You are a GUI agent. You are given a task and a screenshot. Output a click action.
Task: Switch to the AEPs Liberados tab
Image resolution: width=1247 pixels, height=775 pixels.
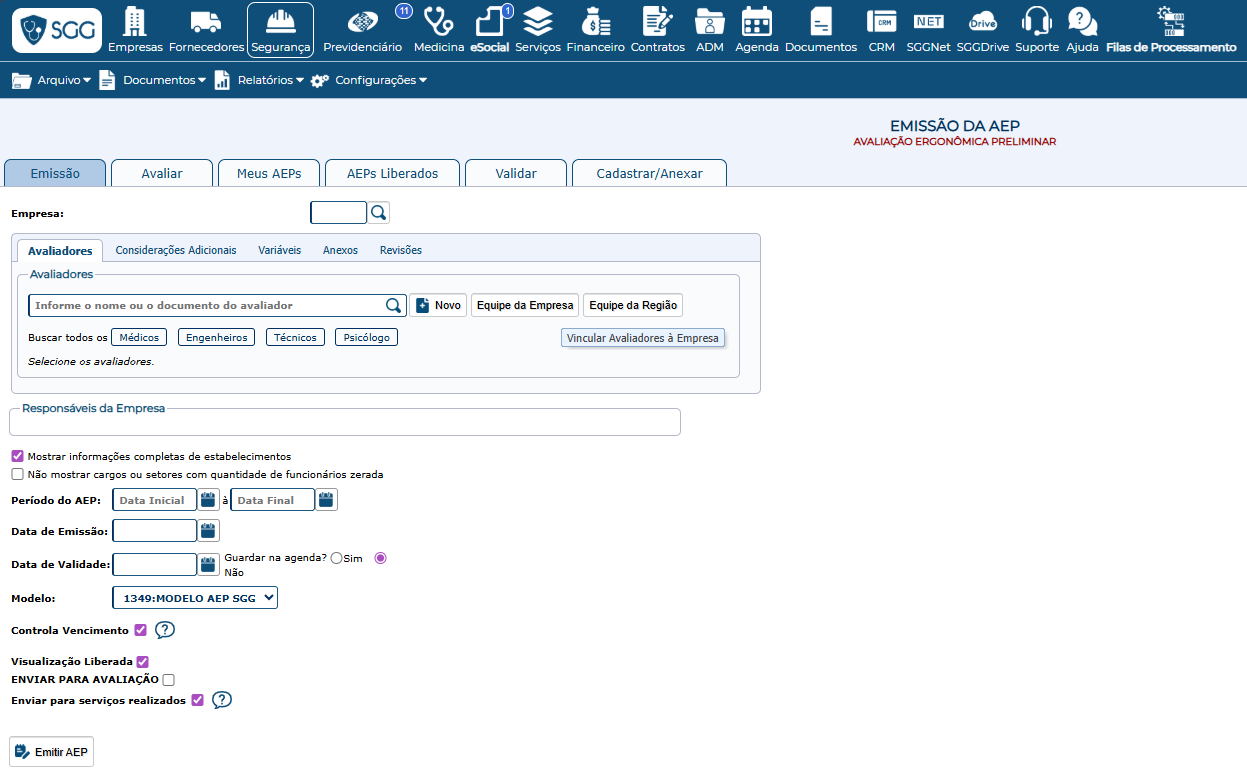coord(392,173)
